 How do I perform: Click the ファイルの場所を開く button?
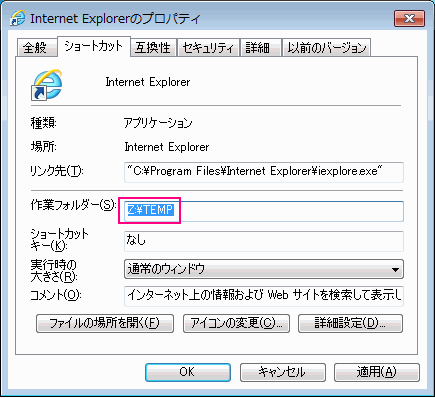click(105, 323)
